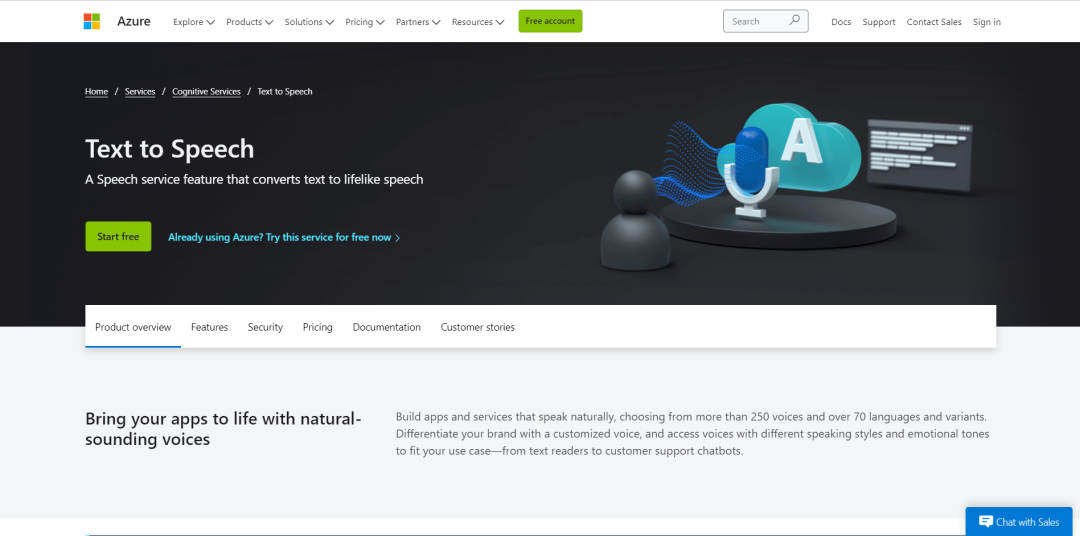
Task: Focus the Search input field
Action: point(765,21)
